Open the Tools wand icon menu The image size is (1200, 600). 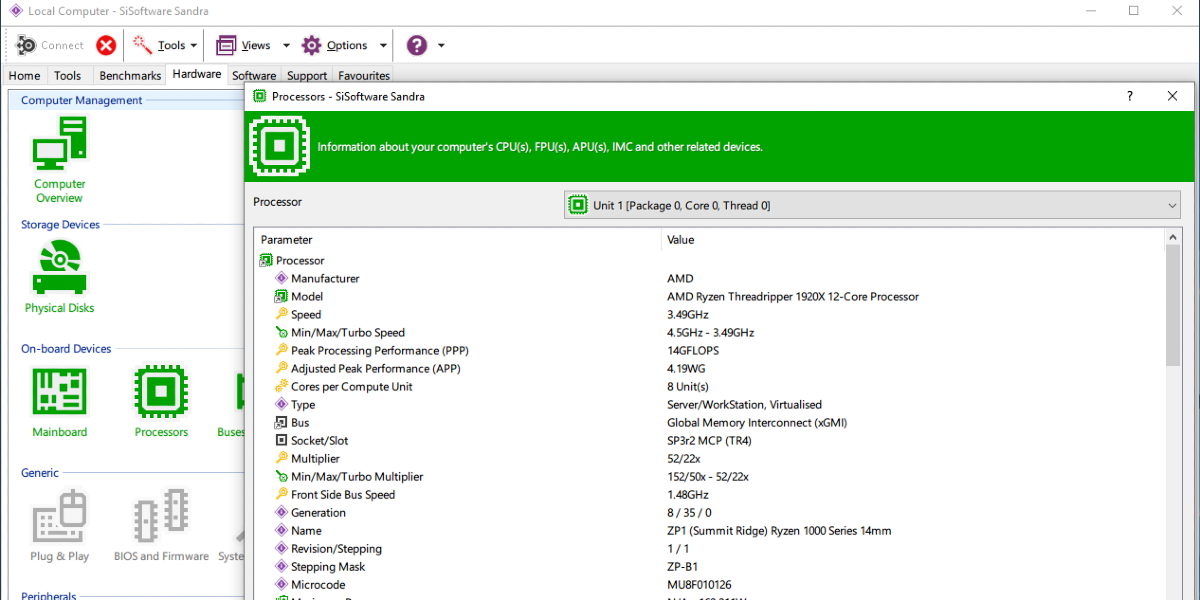coord(143,45)
